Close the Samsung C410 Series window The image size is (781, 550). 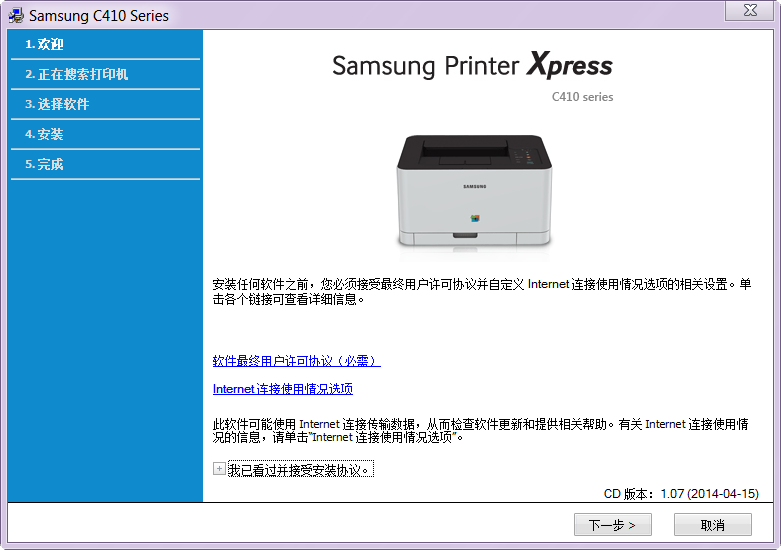750,10
